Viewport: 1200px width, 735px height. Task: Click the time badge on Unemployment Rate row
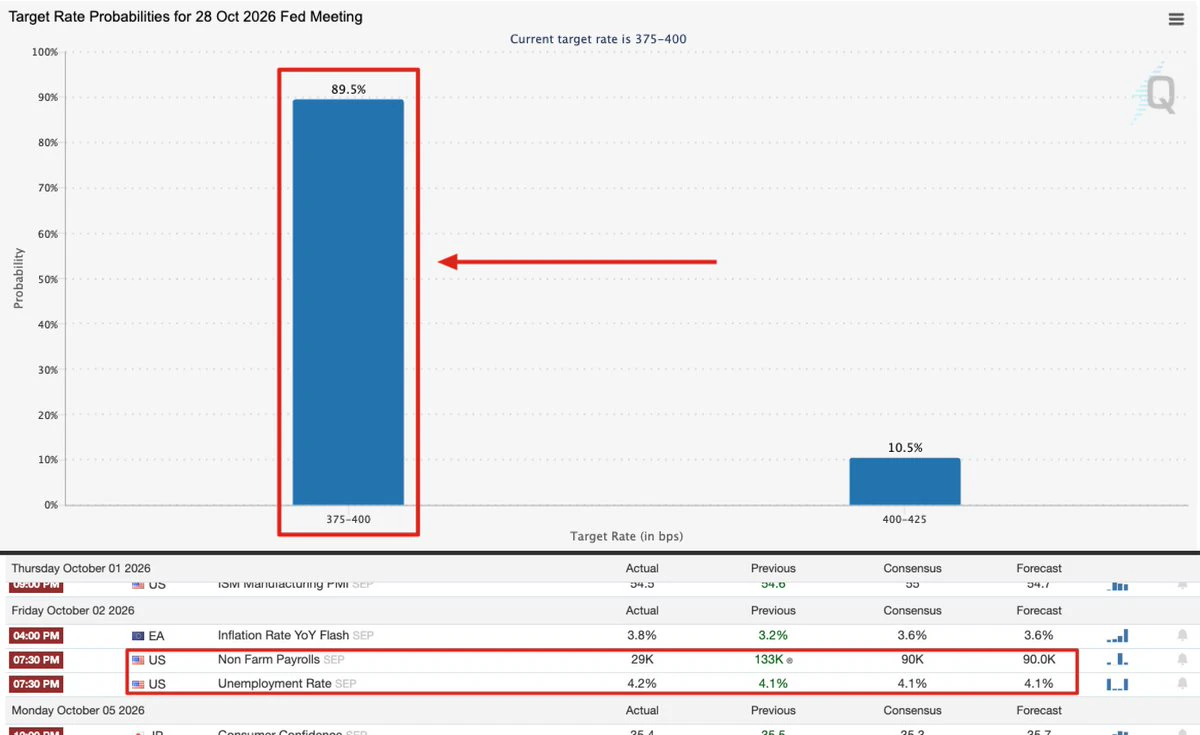tap(36, 684)
